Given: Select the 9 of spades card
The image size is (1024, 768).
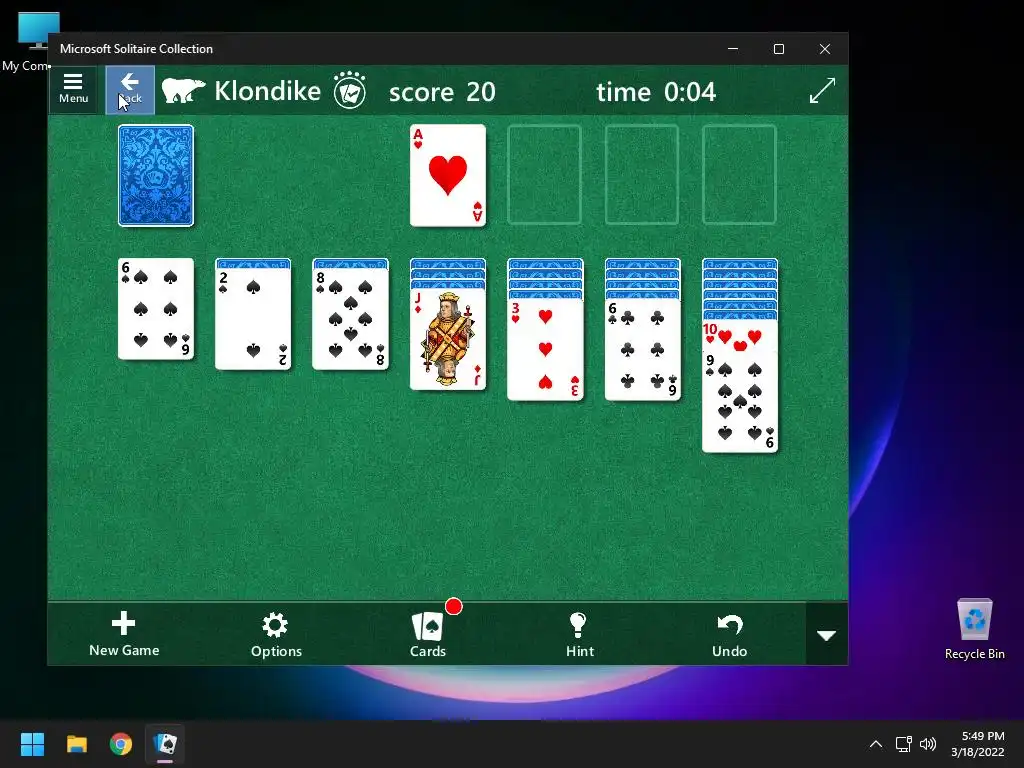Looking at the screenshot, I should [740, 402].
